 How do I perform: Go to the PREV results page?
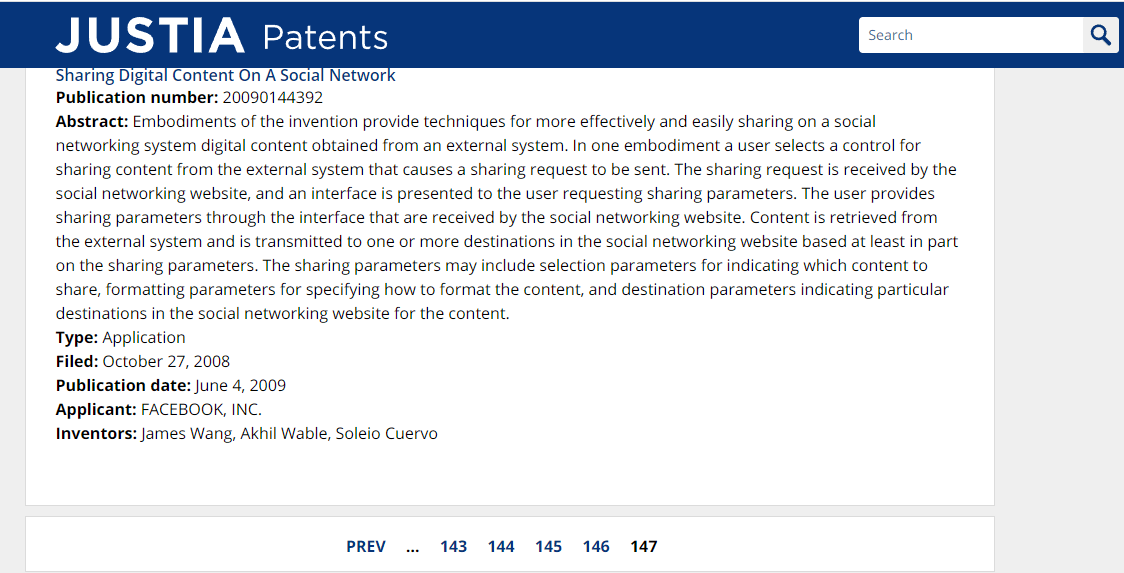pos(366,546)
